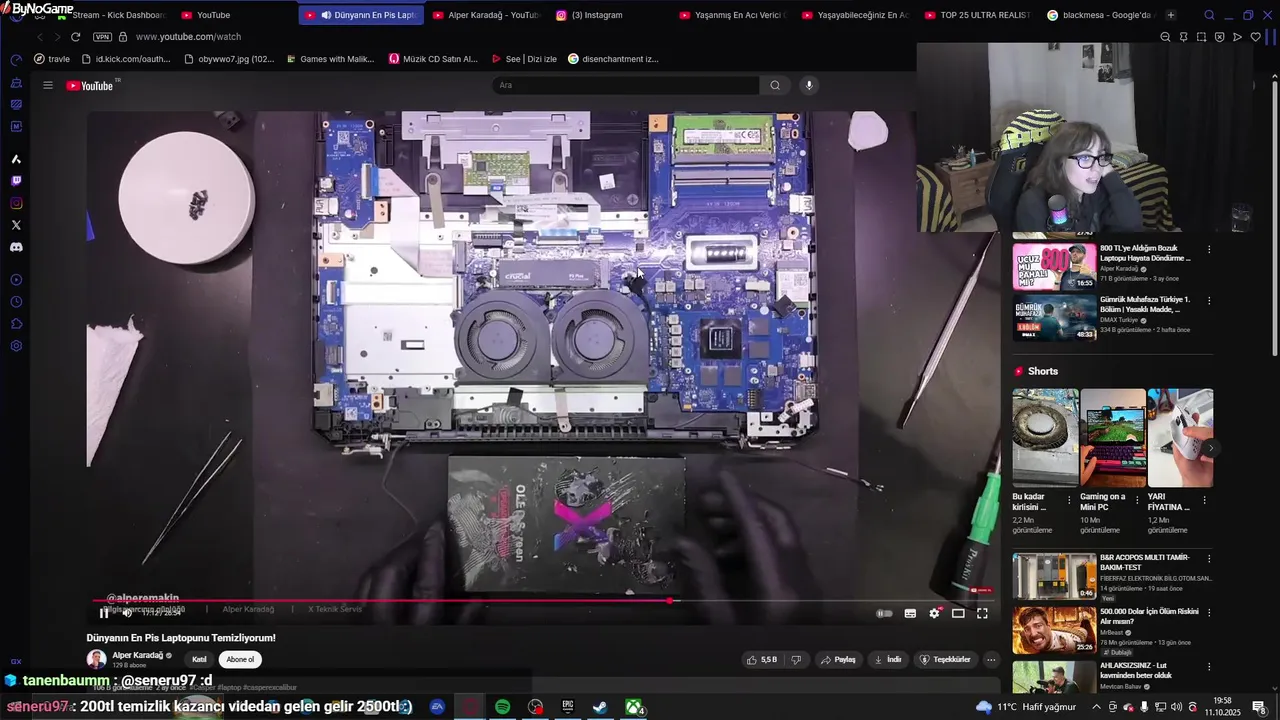Open Xbox app from the taskbar
1280x720 pixels.
(633, 707)
